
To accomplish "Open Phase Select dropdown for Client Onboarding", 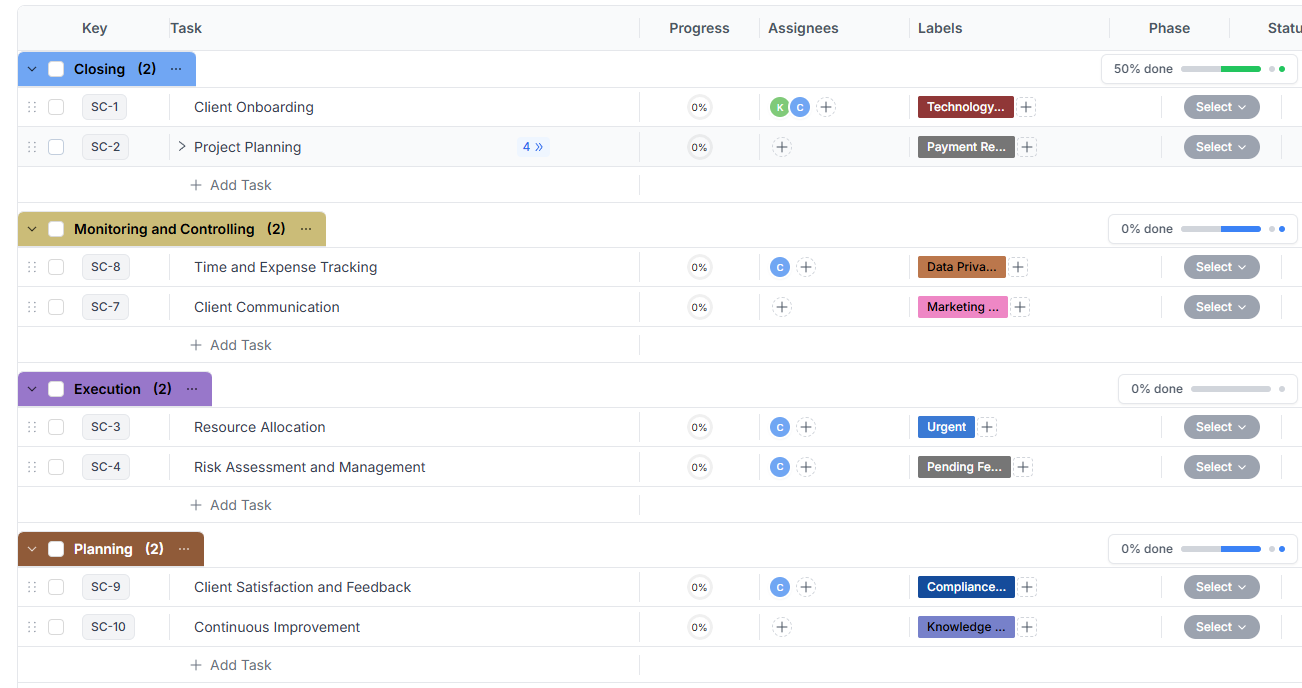I will pyautogui.click(x=1221, y=107).
